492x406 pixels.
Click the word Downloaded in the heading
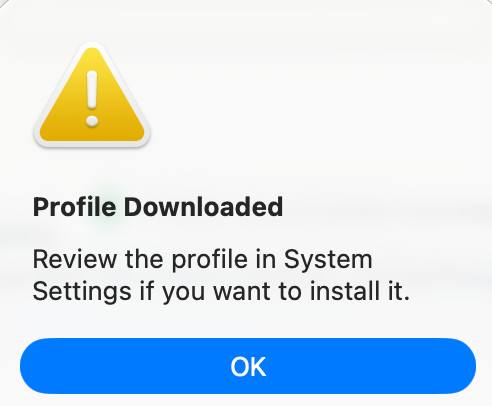(x=203, y=207)
